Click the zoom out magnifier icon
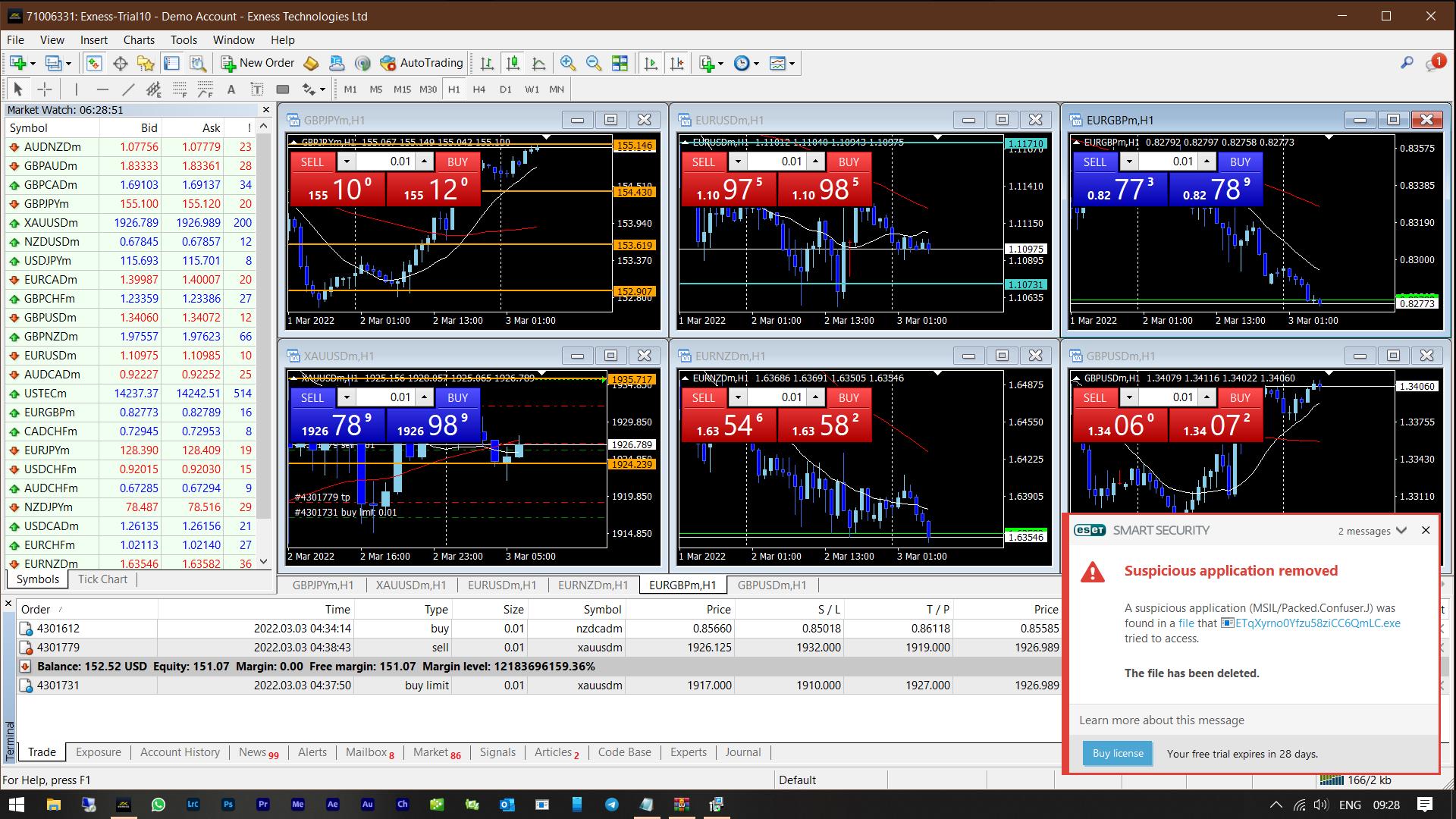The width and height of the screenshot is (1456, 819). (594, 63)
